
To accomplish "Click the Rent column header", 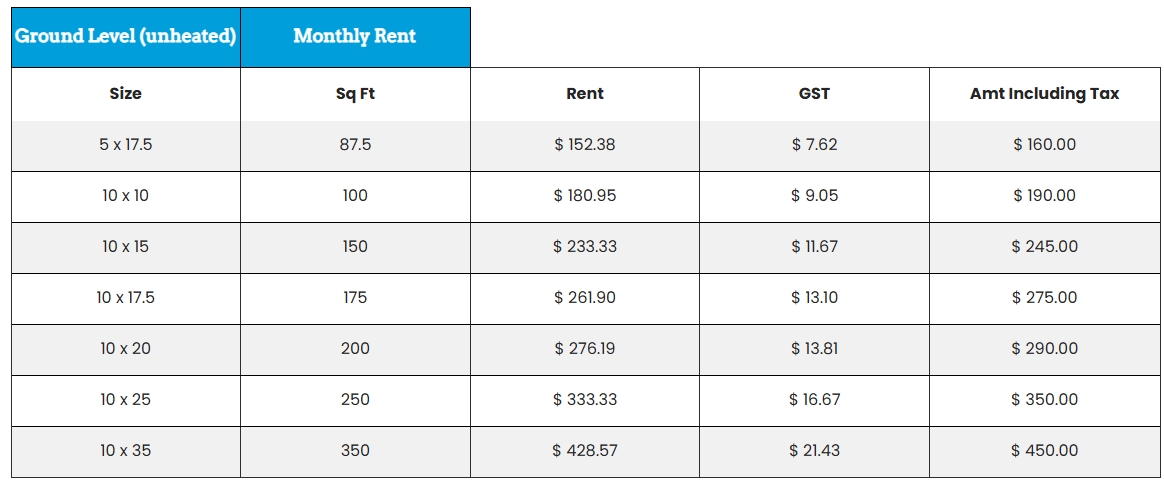I will [584, 94].
